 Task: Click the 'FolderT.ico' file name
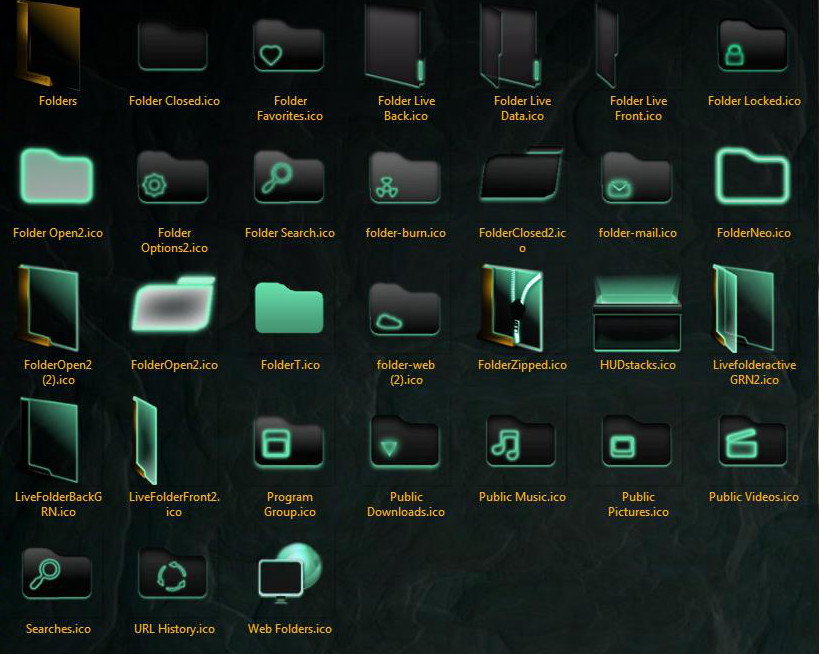point(290,365)
